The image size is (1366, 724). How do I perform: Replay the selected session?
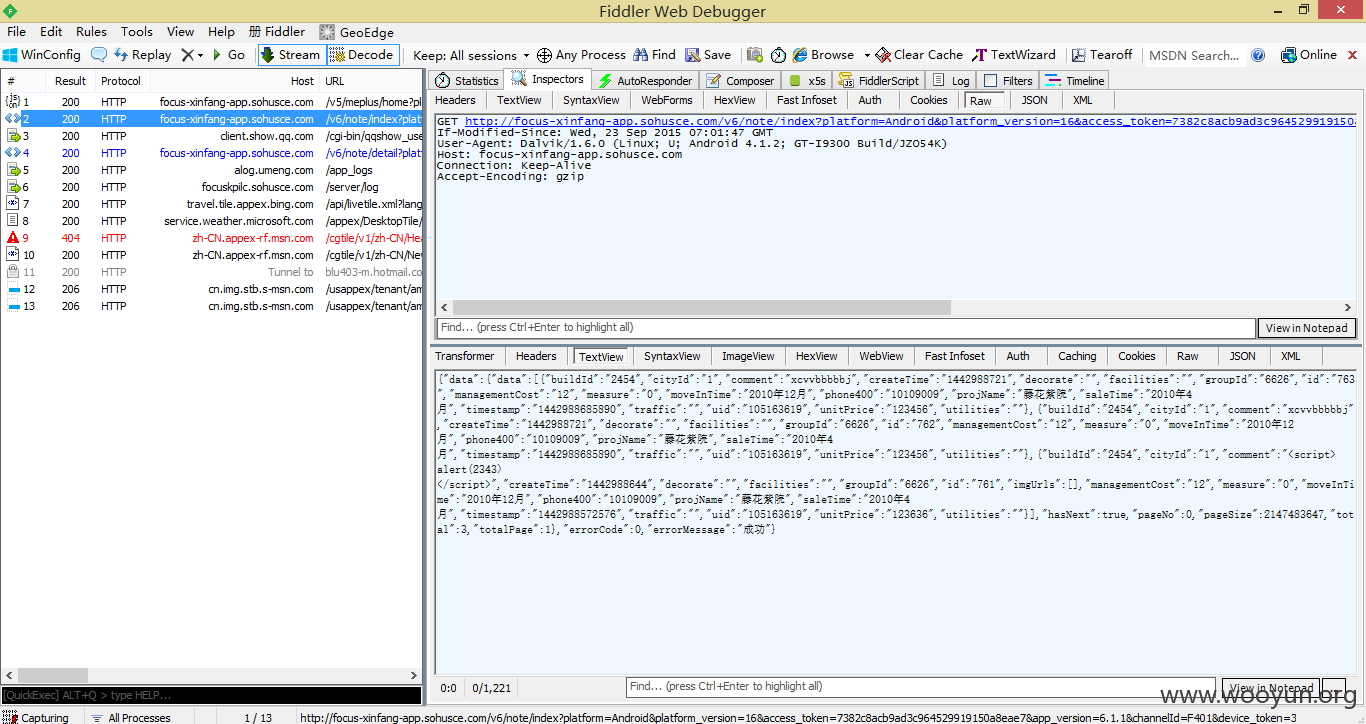pos(142,55)
